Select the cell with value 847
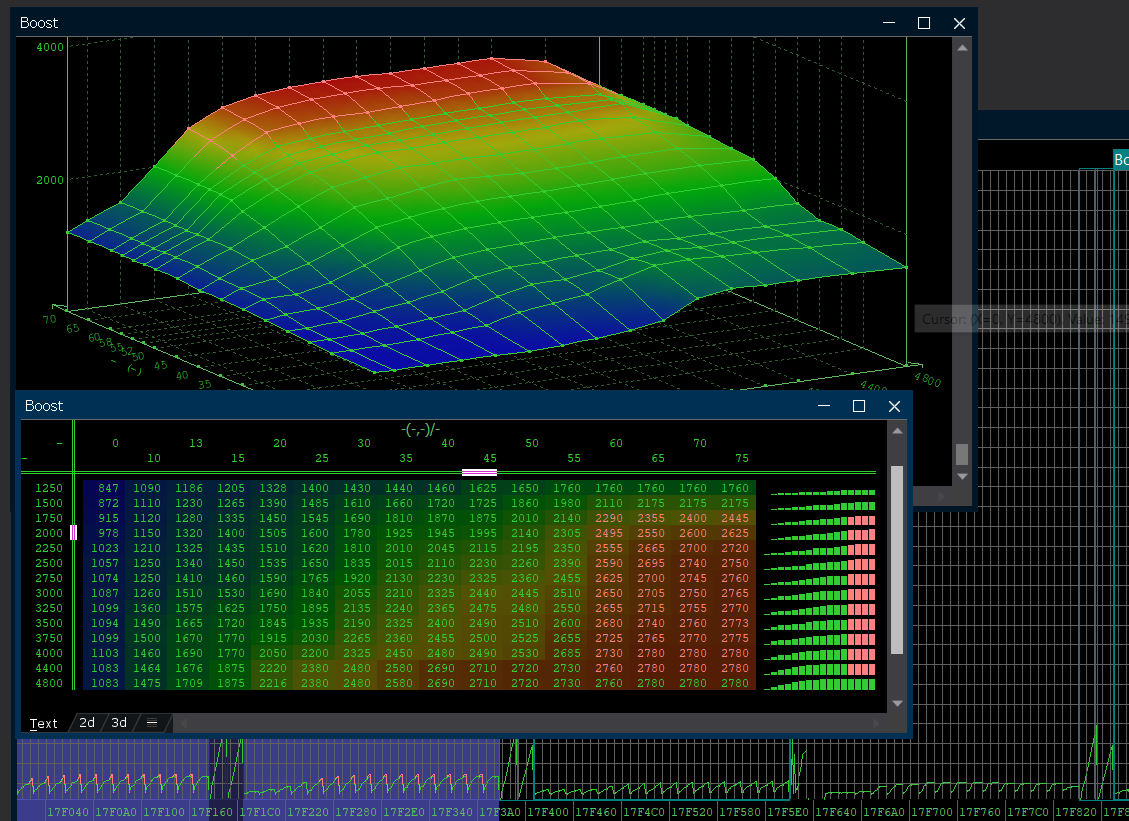The height and width of the screenshot is (821, 1129). (x=108, y=489)
